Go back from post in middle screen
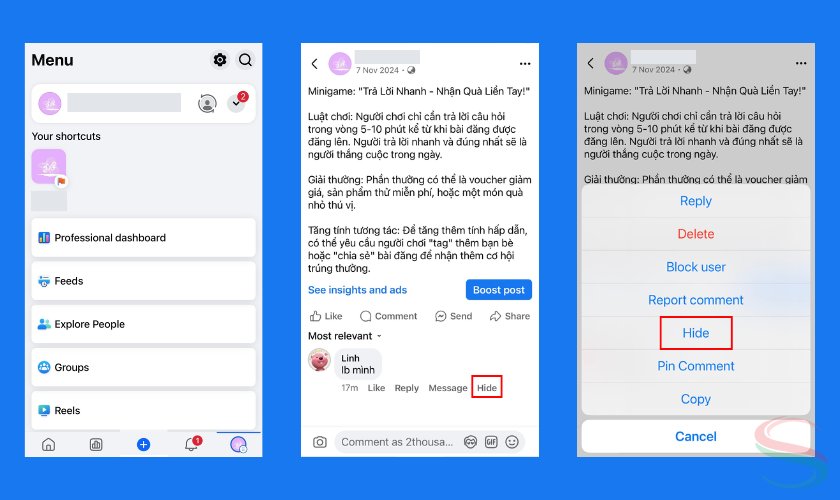Viewport: 840px width, 500px height. point(314,64)
